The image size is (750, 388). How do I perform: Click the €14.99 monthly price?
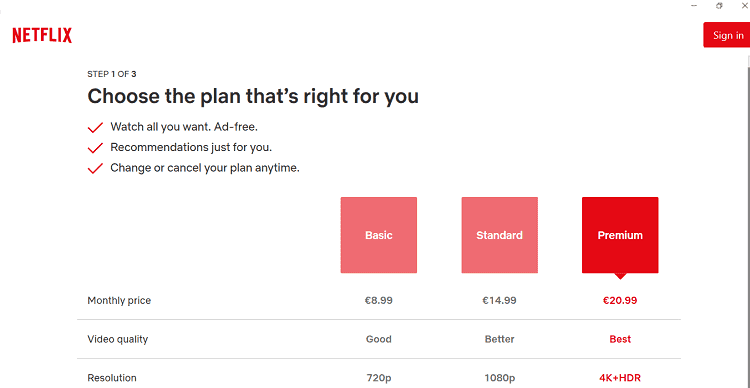(x=499, y=300)
